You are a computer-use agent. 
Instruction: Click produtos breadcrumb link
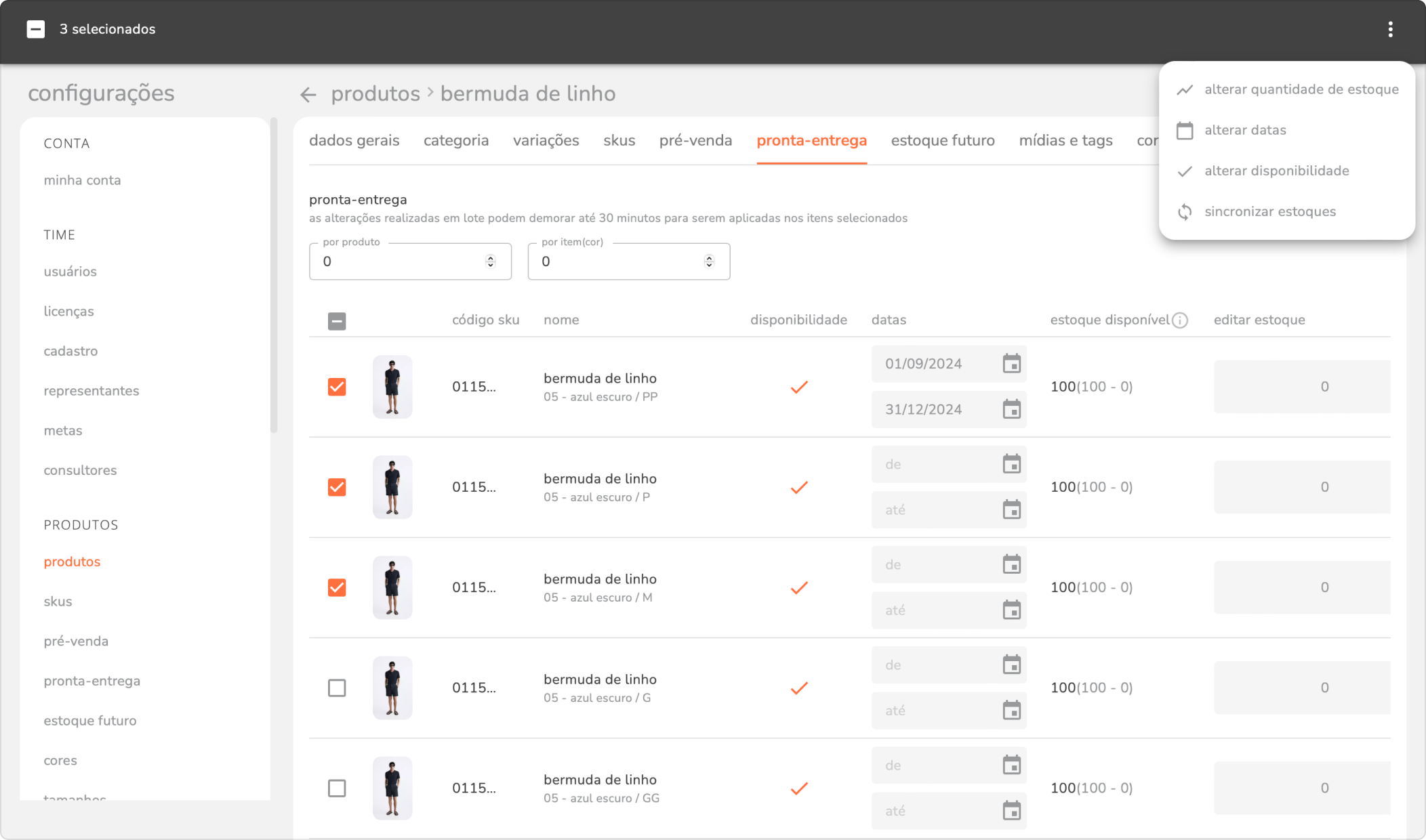(375, 93)
